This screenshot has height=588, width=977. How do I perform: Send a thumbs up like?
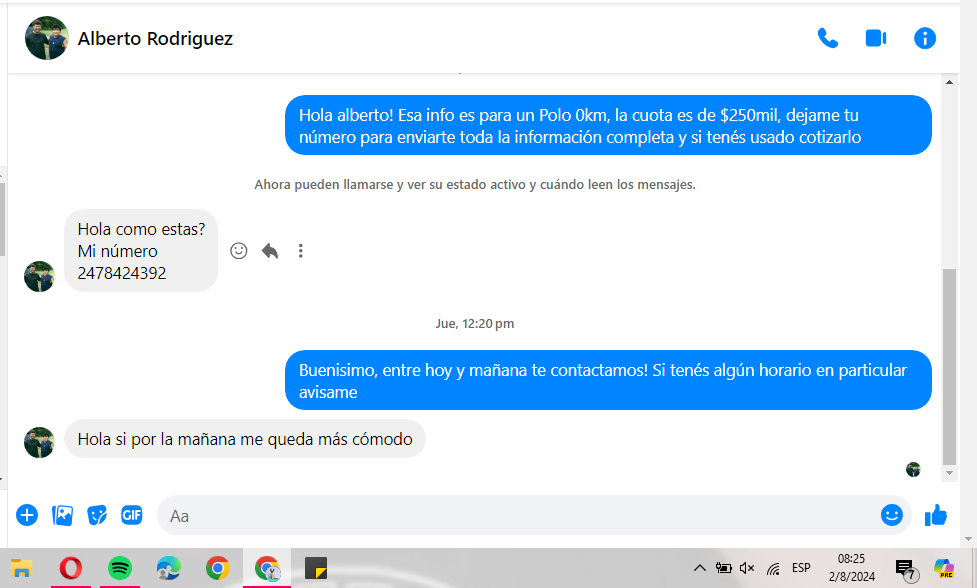(x=936, y=516)
